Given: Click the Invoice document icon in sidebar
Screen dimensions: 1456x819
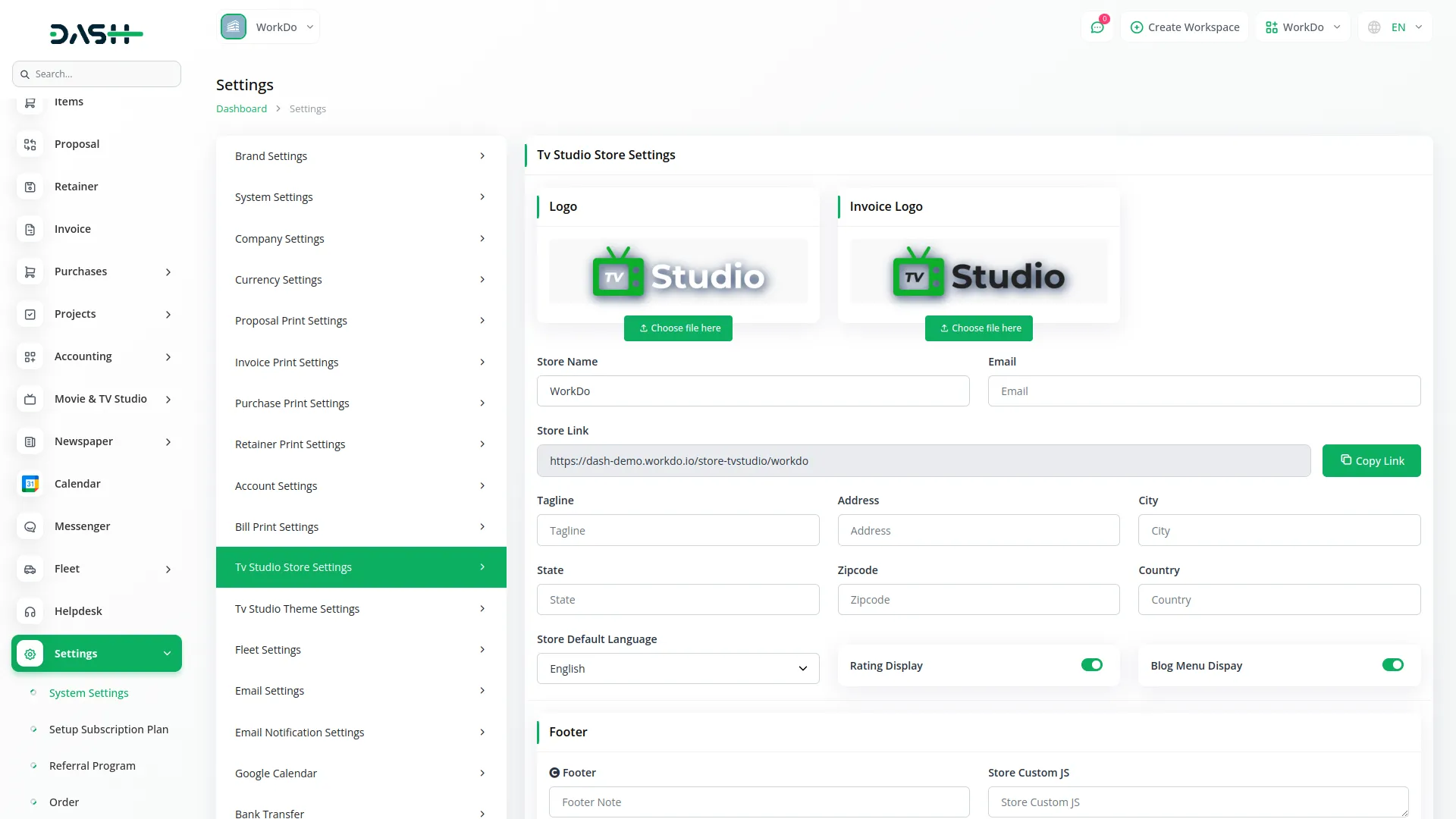Looking at the screenshot, I should pyautogui.click(x=30, y=229).
